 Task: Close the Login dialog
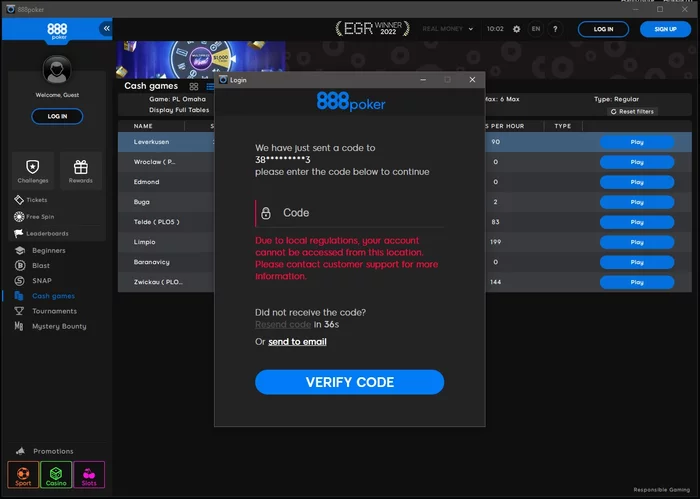point(472,79)
